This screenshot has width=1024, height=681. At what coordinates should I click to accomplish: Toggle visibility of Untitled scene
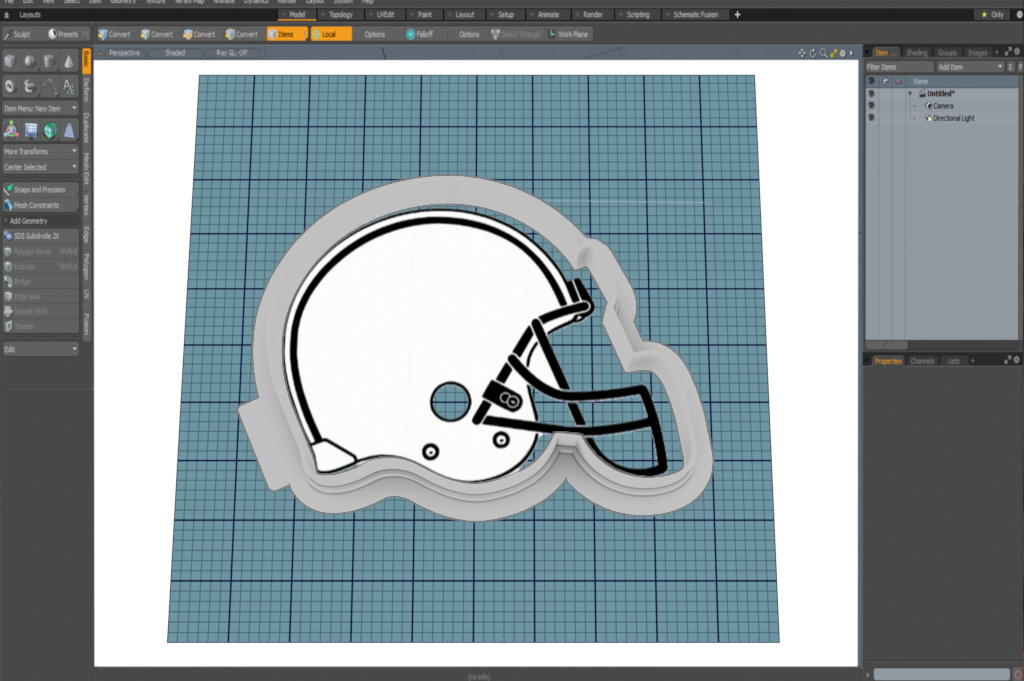click(871, 93)
